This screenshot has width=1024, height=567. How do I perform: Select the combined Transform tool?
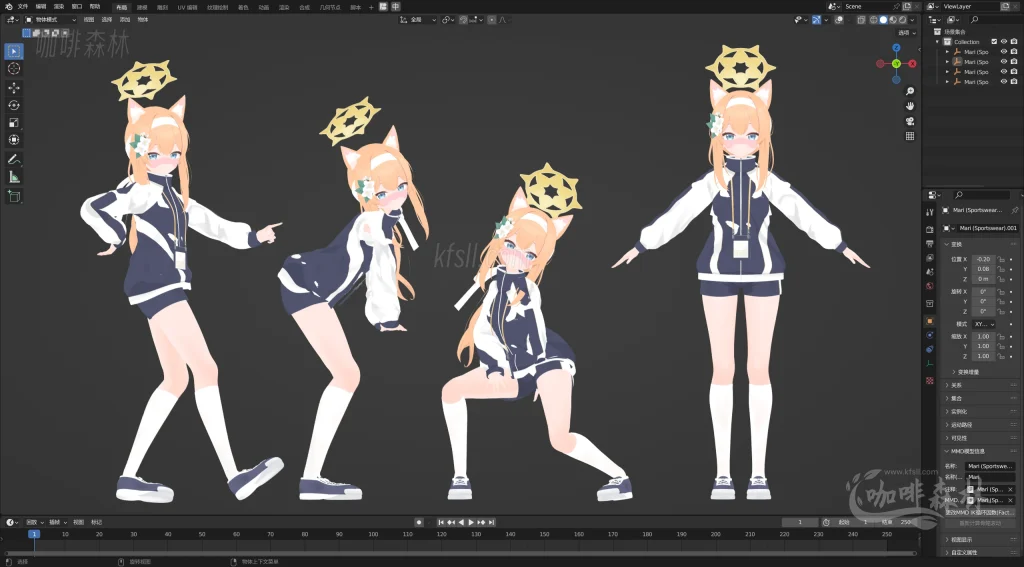point(14,140)
